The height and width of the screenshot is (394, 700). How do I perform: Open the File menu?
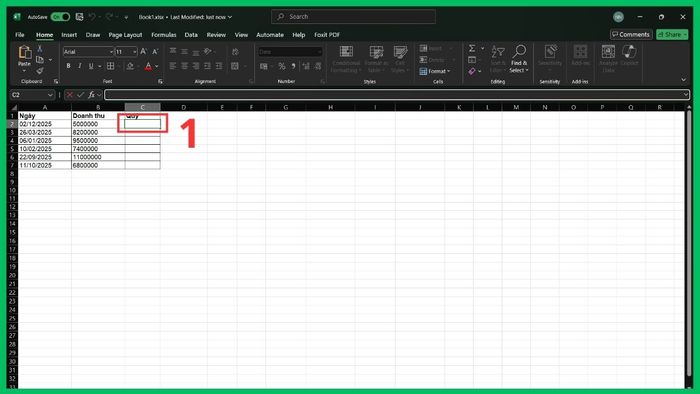tap(20, 35)
